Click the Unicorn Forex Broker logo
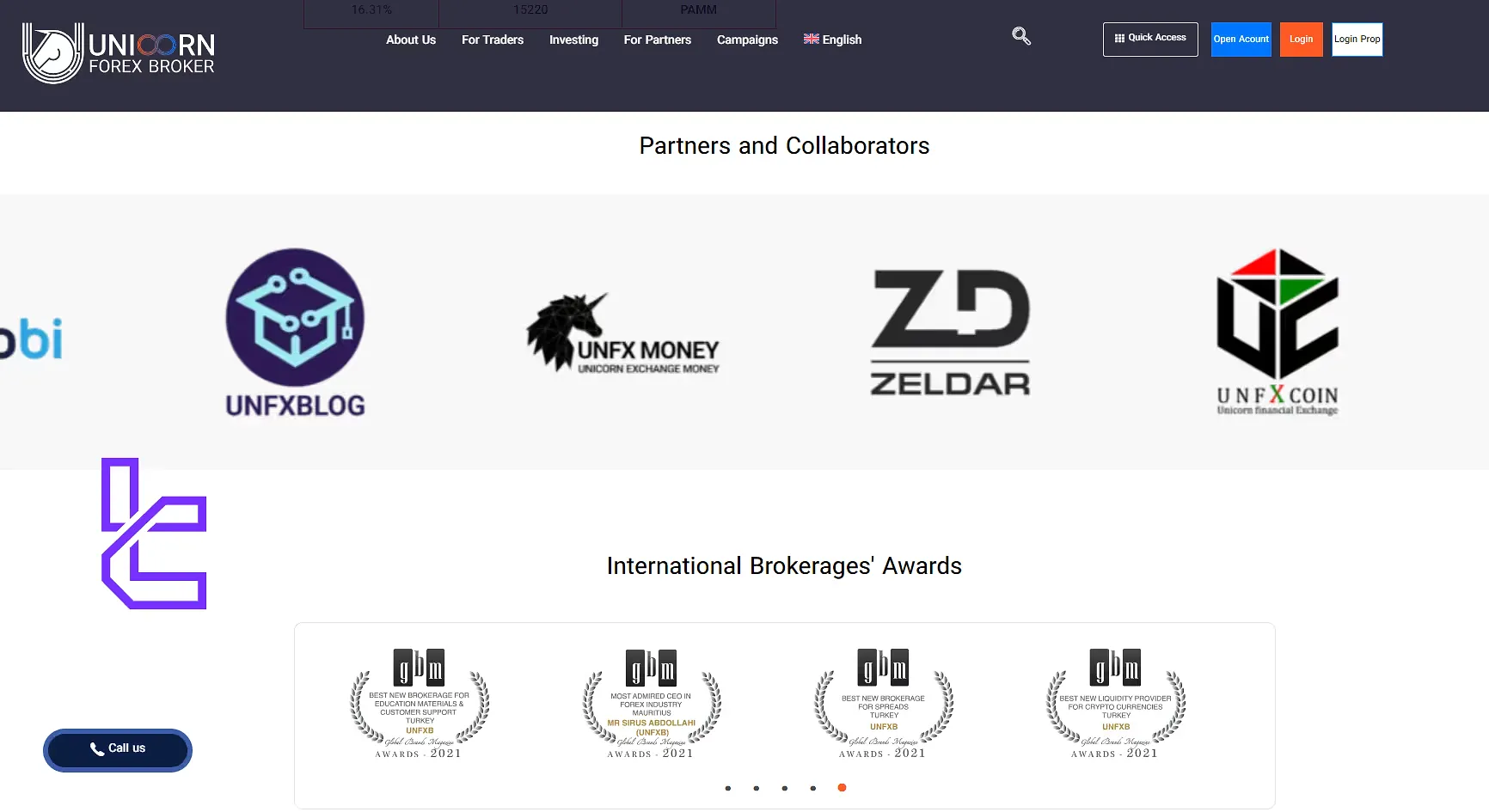Image resolution: width=1489 pixels, height=812 pixels. click(x=119, y=53)
